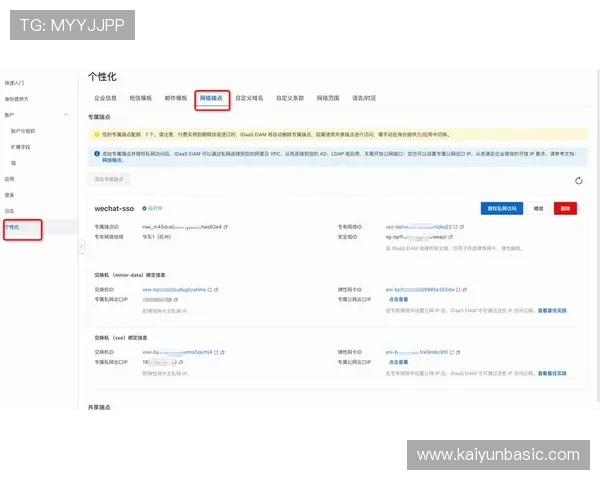Select 个性化 in the sidebar

[12, 227]
